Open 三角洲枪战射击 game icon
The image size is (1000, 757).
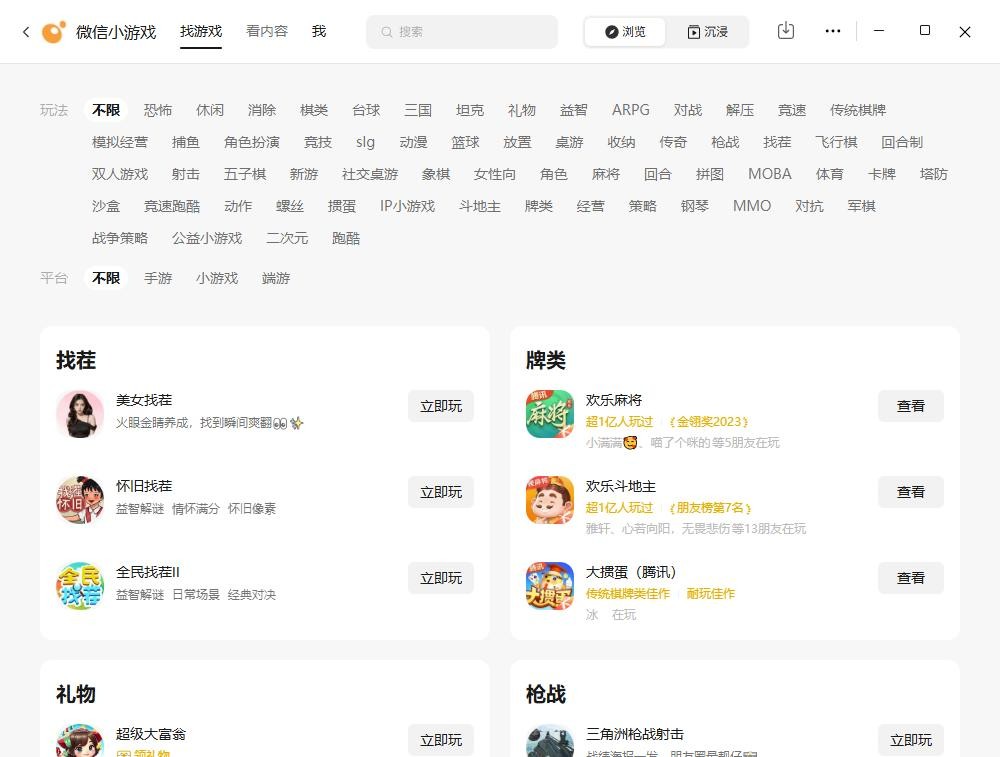550,740
